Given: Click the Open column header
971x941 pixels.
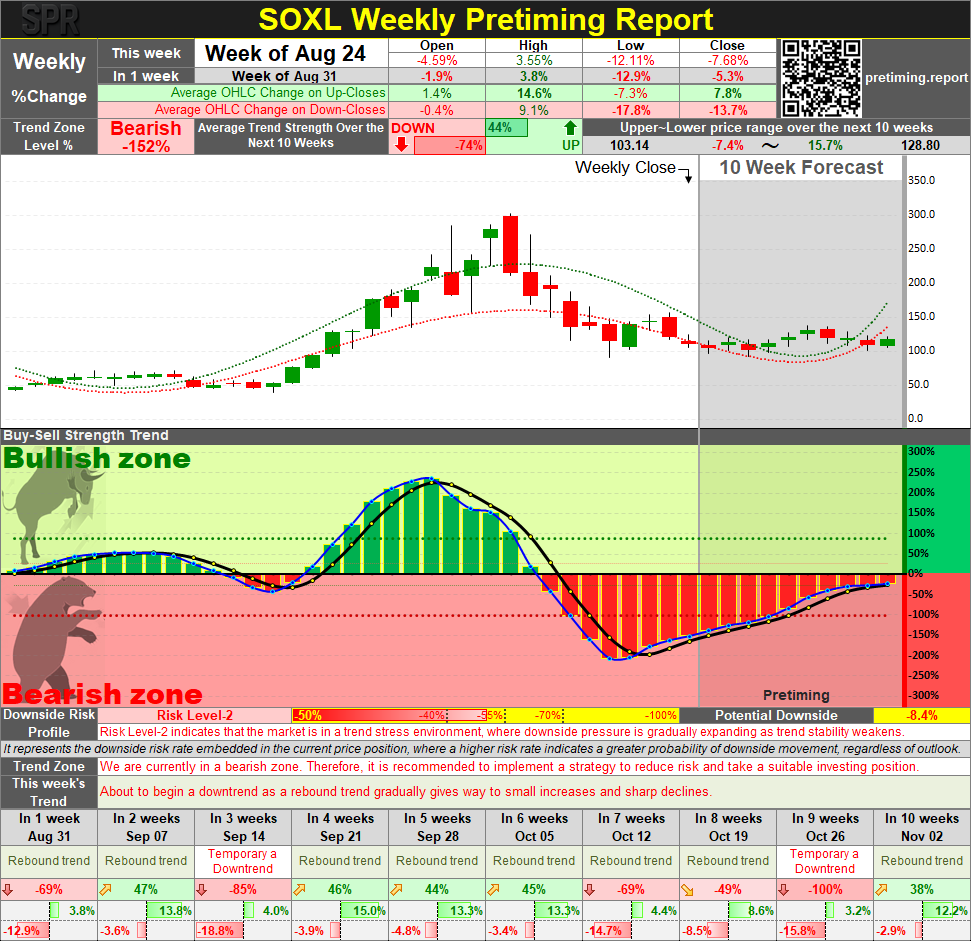Looking at the screenshot, I should 437,45.
